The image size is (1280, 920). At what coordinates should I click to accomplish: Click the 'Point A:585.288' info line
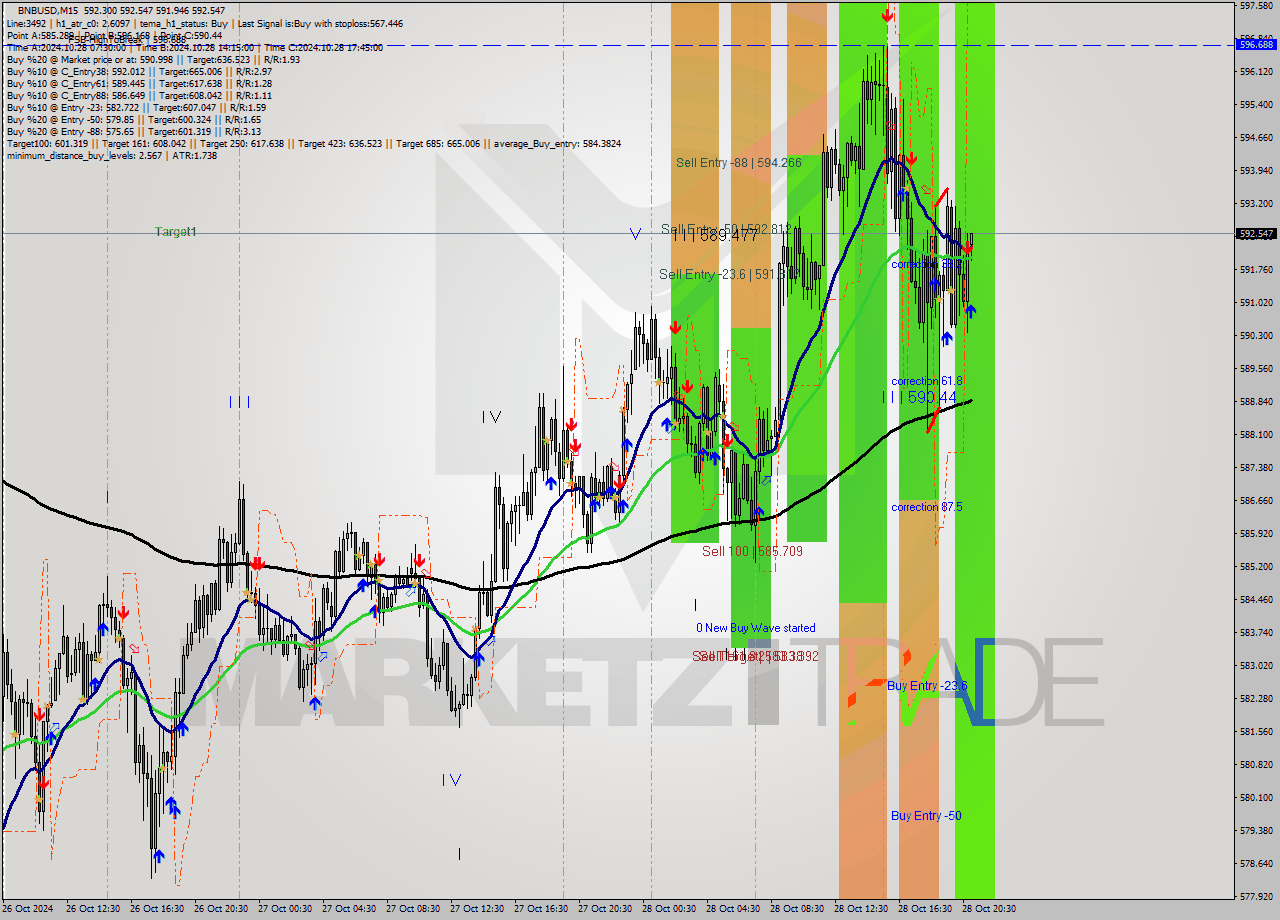tap(114, 35)
